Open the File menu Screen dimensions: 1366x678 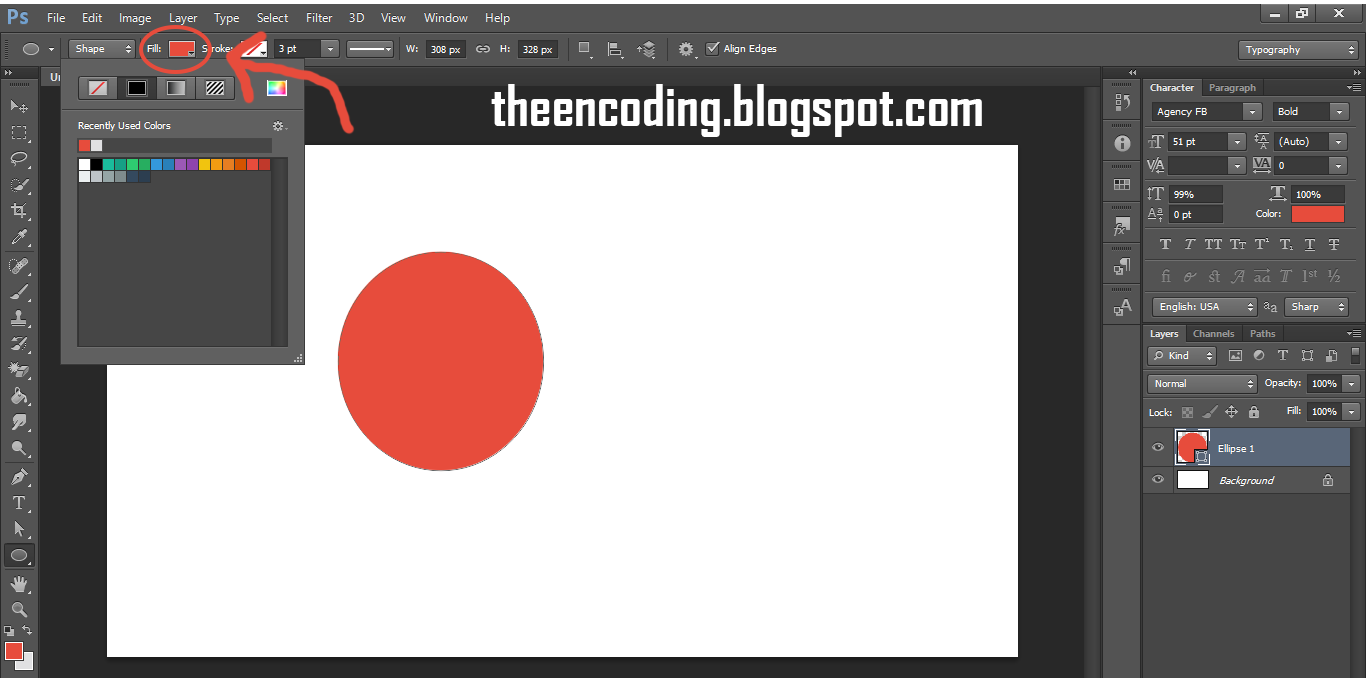56,18
